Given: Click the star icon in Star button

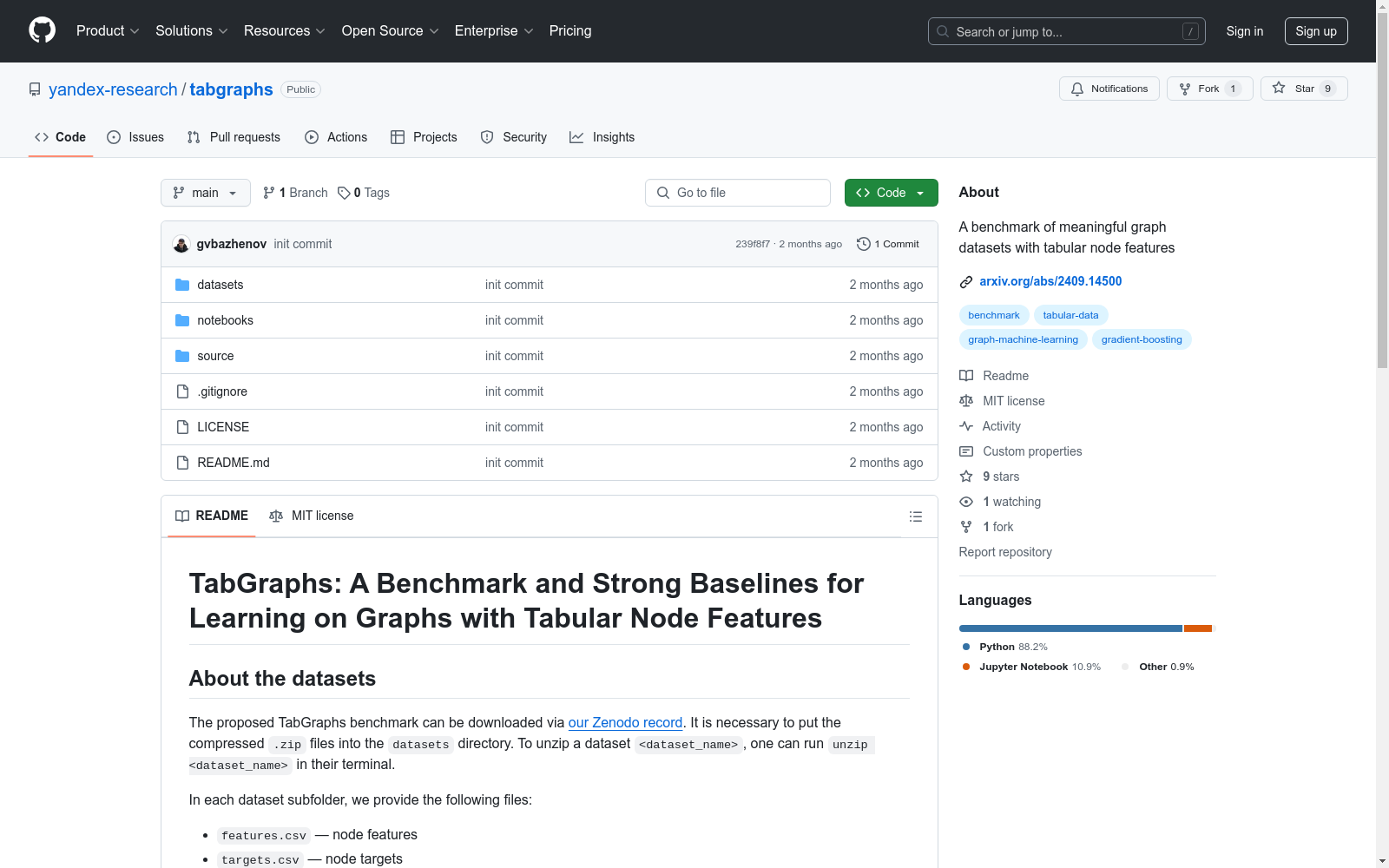Looking at the screenshot, I should 1279,89.
